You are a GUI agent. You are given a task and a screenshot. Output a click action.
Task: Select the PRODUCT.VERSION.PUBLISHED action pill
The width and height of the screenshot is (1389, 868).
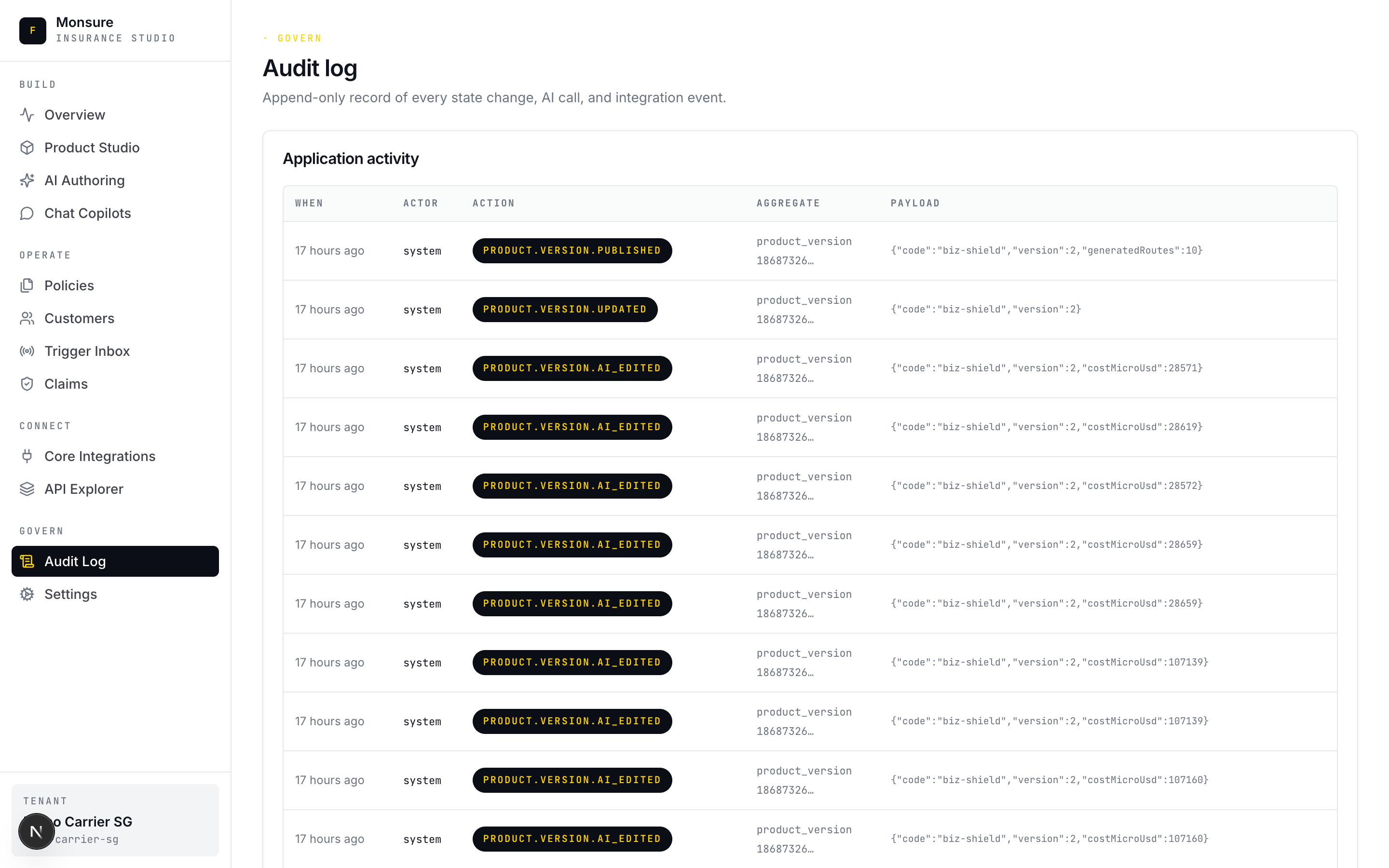[x=571, y=250]
